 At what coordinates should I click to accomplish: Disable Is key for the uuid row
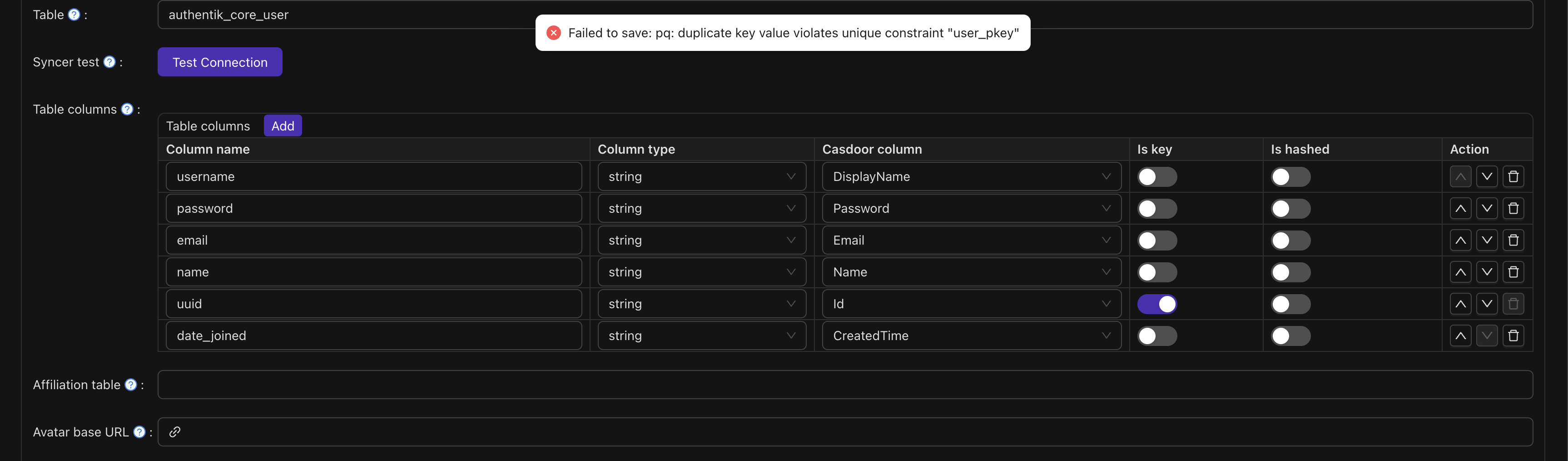tap(1156, 304)
